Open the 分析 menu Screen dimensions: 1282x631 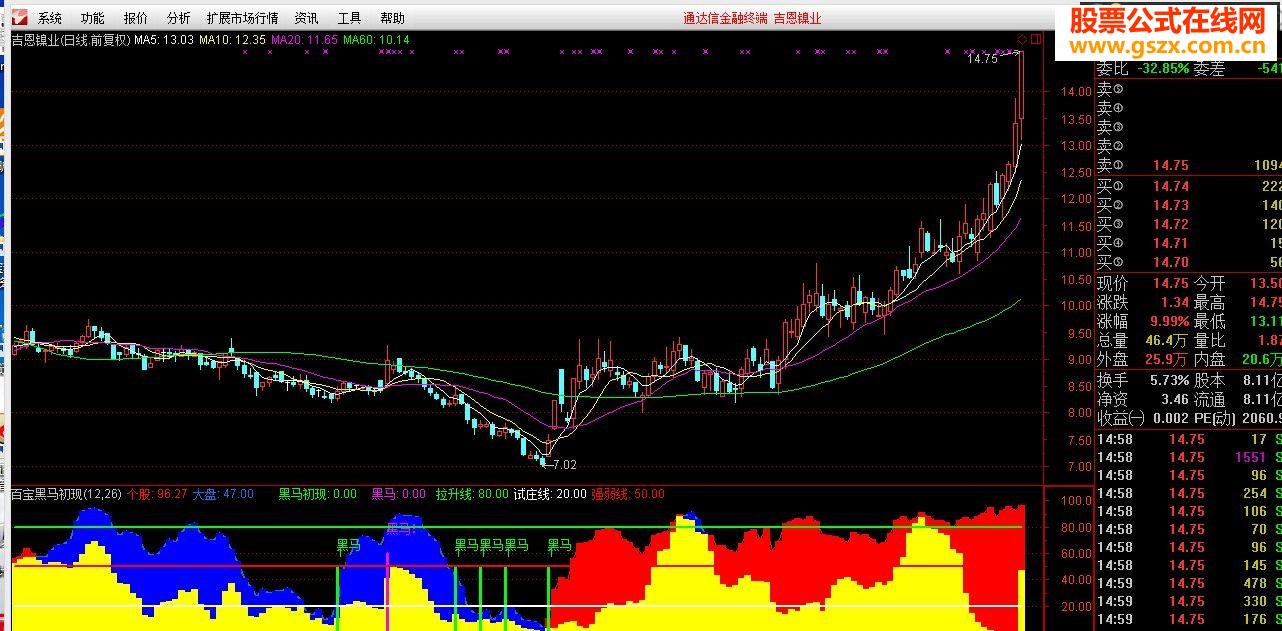[x=178, y=18]
